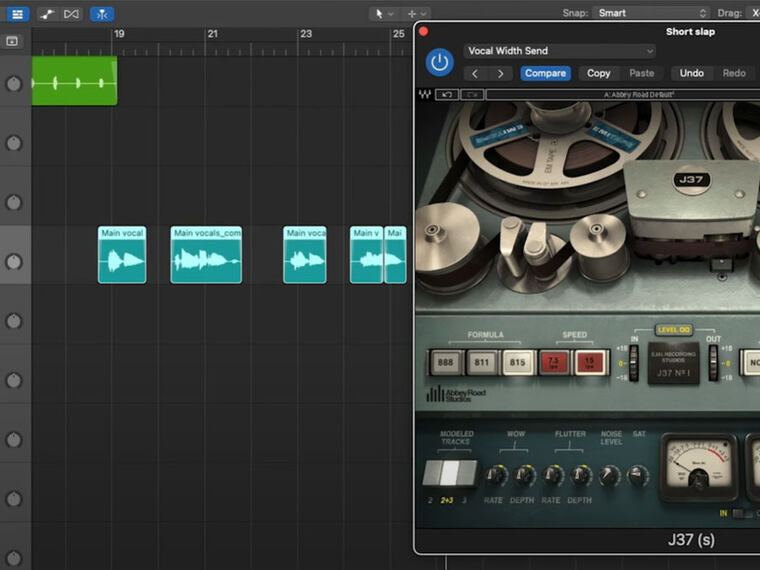Click the automation curve icon
Screen dimensions: 760x570
click(47, 14)
